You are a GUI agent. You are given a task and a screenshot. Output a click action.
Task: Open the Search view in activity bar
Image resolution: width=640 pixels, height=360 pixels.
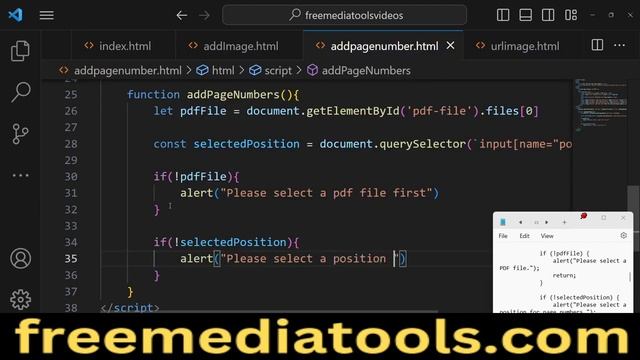(20, 92)
